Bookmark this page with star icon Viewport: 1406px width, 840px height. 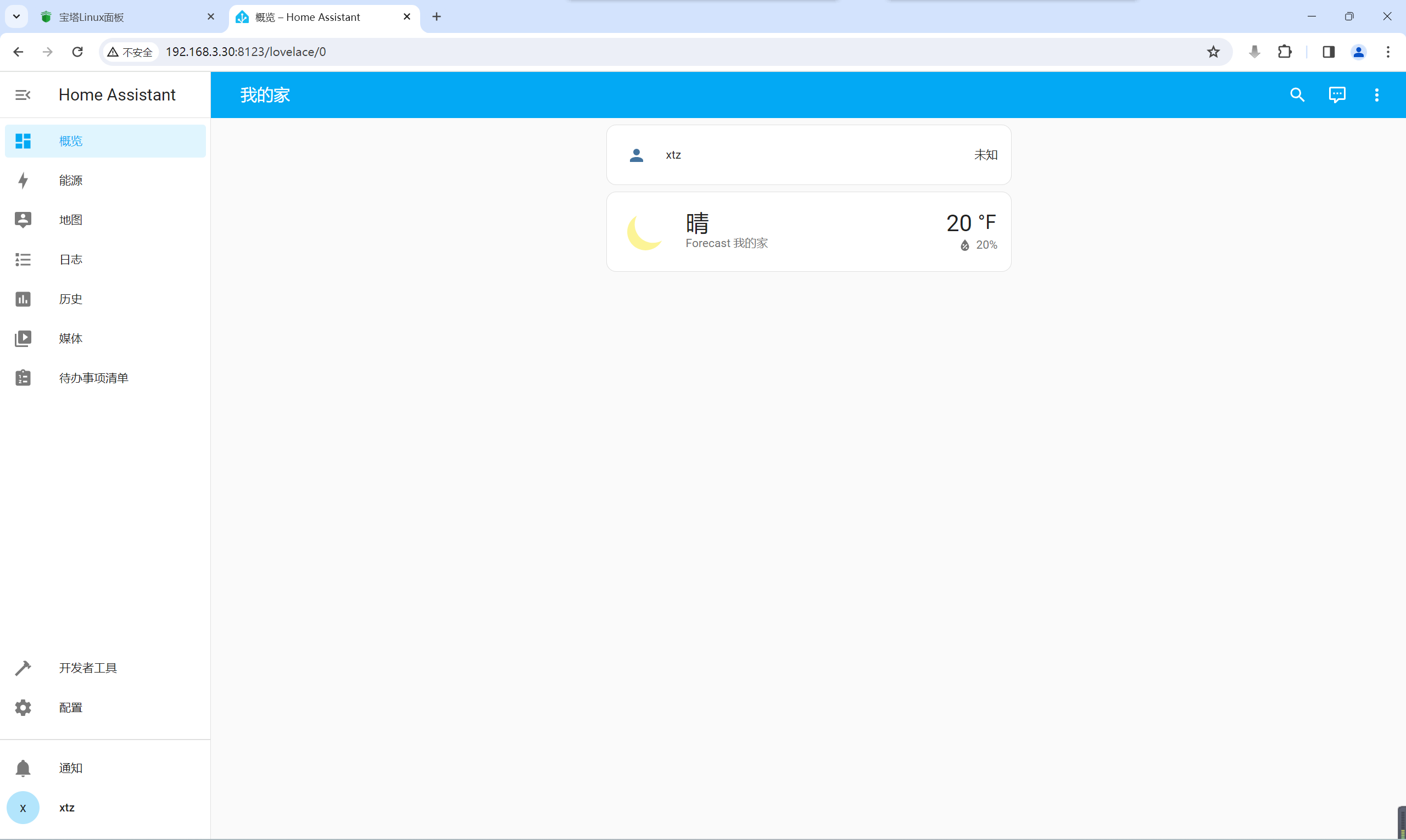1213,52
